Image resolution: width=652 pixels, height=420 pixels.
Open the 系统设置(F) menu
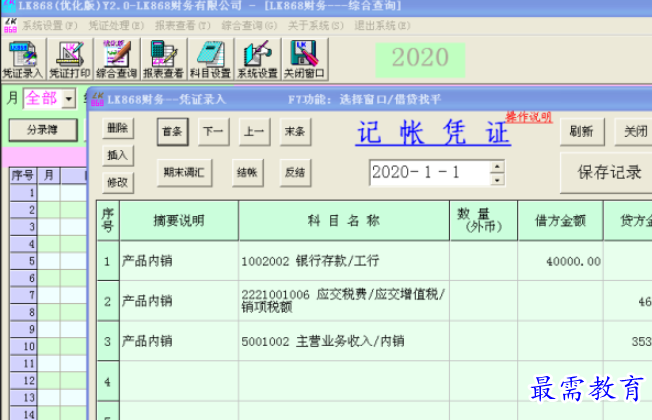pos(50,26)
